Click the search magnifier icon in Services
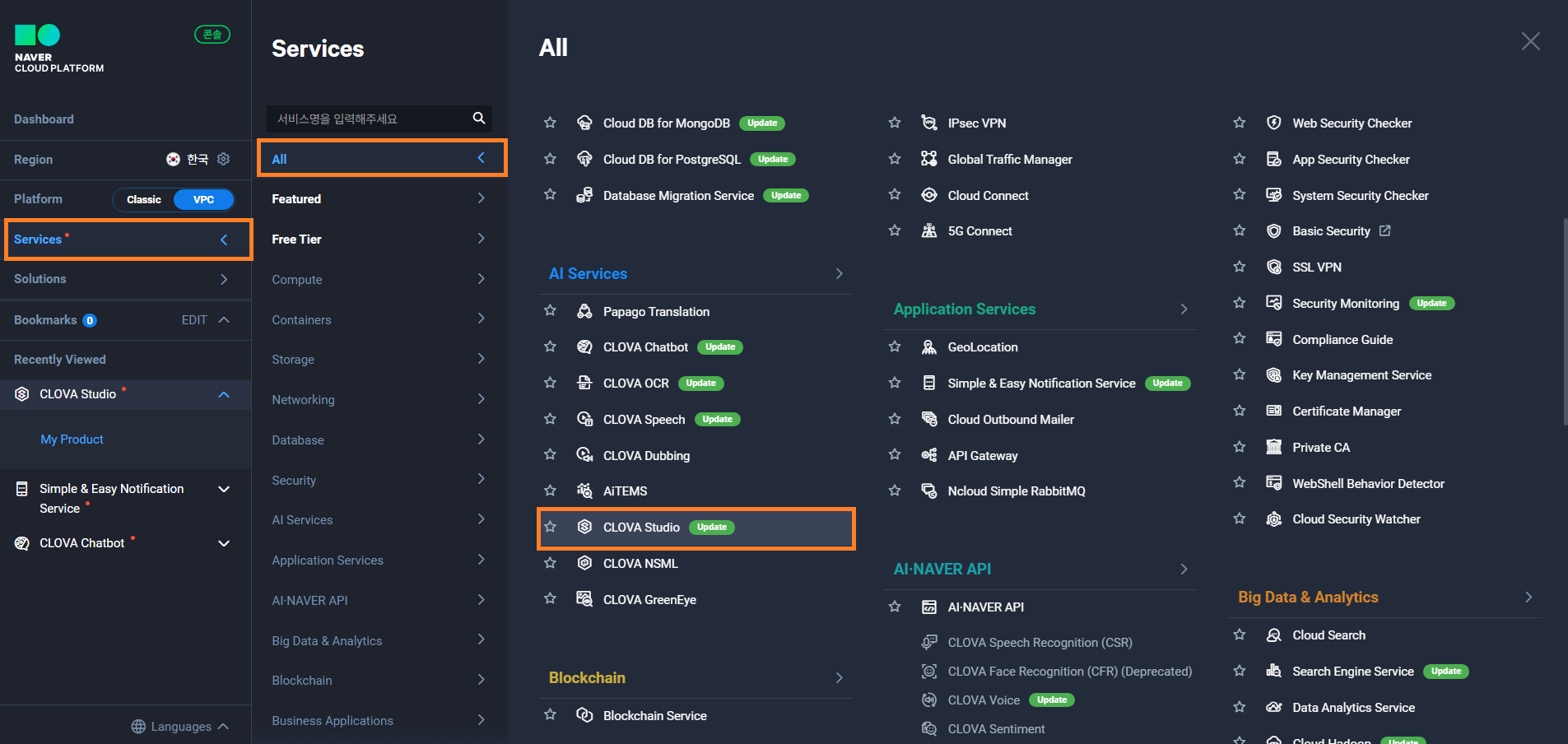This screenshot has width=1568, height=744. 479,119
